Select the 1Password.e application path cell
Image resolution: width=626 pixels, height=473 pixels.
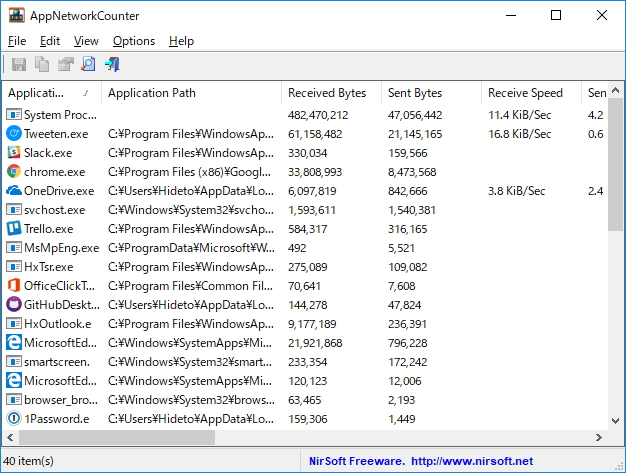point(191,419)
